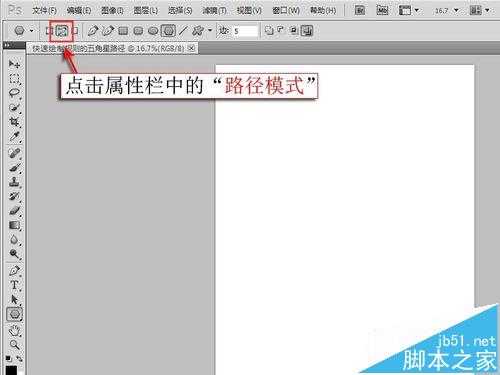Viewport: 500px width, 375px height.
Task: Open the 滤镜(T) menu
Action: 215,11
